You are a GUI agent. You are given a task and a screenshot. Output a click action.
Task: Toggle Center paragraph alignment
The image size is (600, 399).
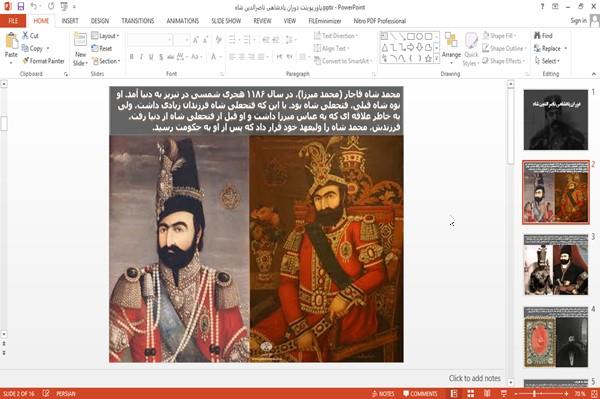click(x=241, y=57)
